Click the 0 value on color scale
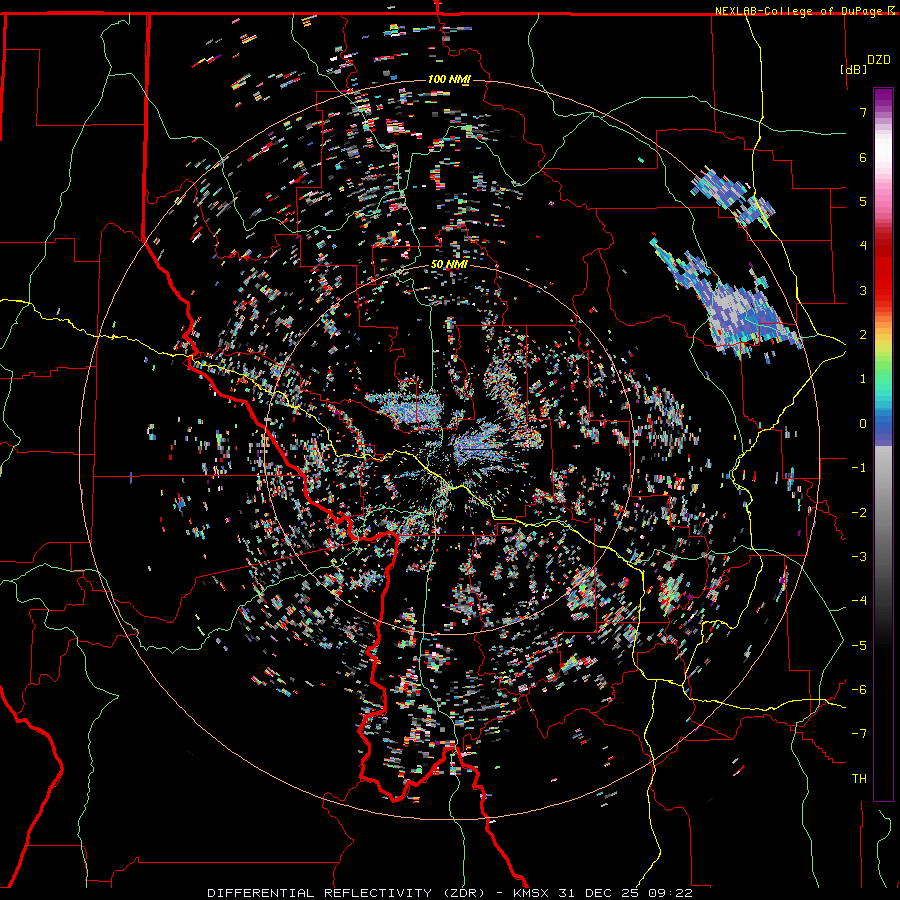This screenshot has width=900, height=900. click(863, 424)
